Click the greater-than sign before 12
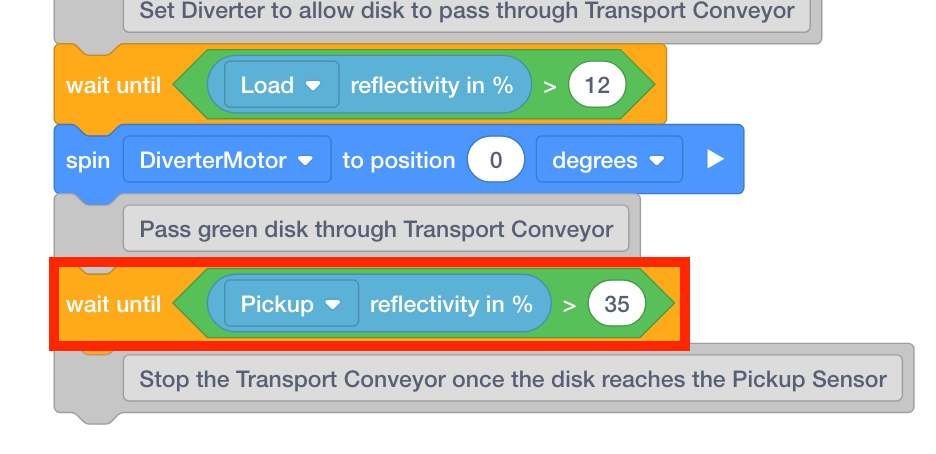 click(x=549, y=86)
